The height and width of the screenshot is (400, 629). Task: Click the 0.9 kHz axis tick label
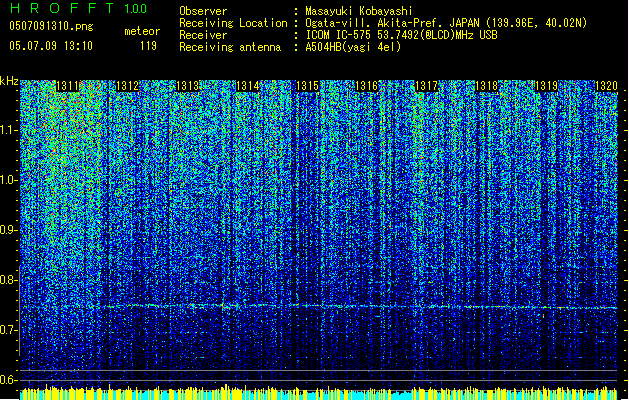pos(8,230)
